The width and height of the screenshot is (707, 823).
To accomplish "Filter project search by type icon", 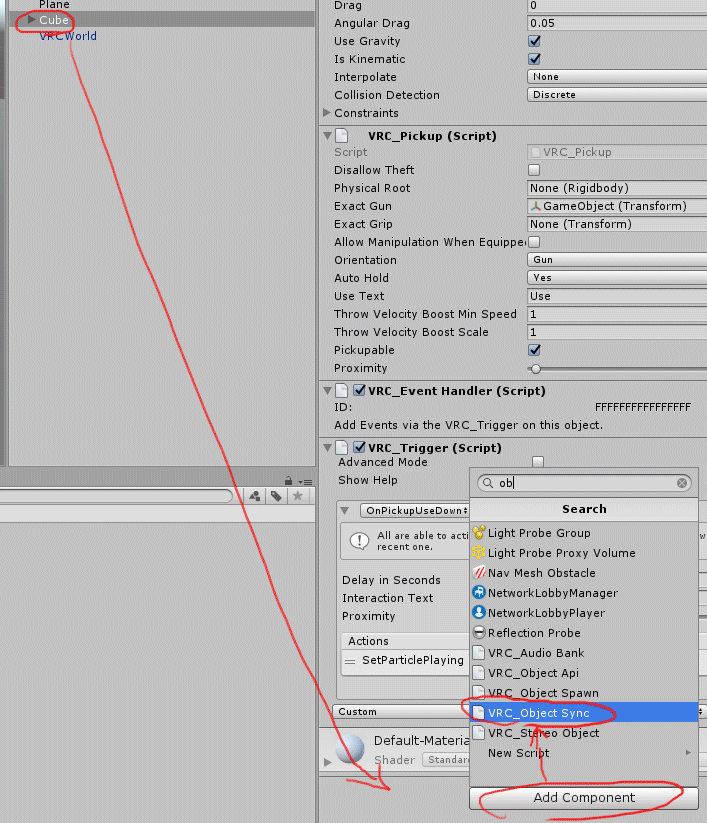I will tap(255, 496).
